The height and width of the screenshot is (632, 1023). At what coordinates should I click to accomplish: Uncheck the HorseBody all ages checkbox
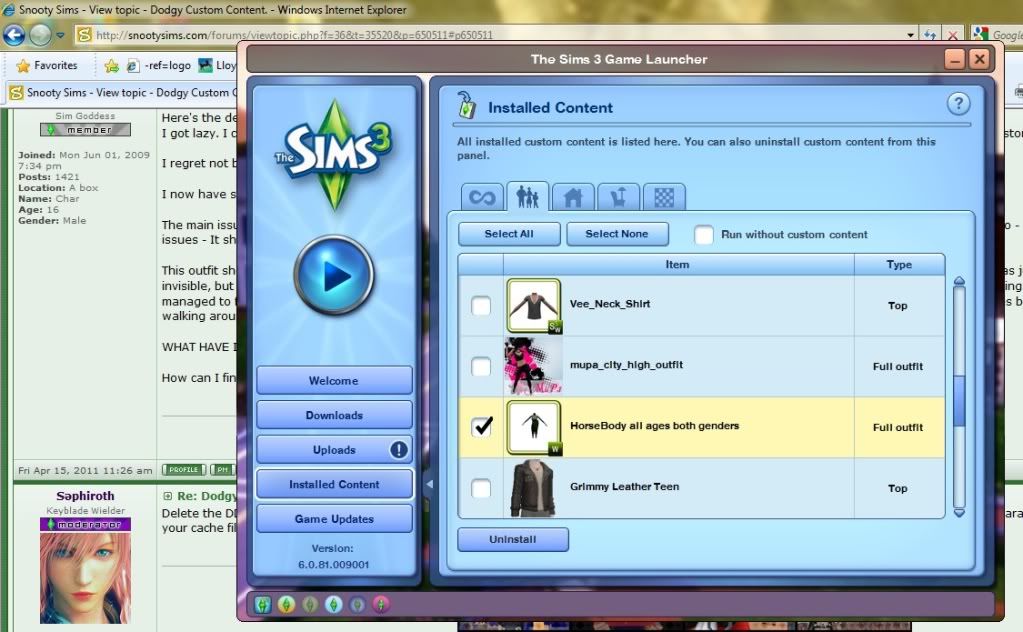(x=481, y=427)
